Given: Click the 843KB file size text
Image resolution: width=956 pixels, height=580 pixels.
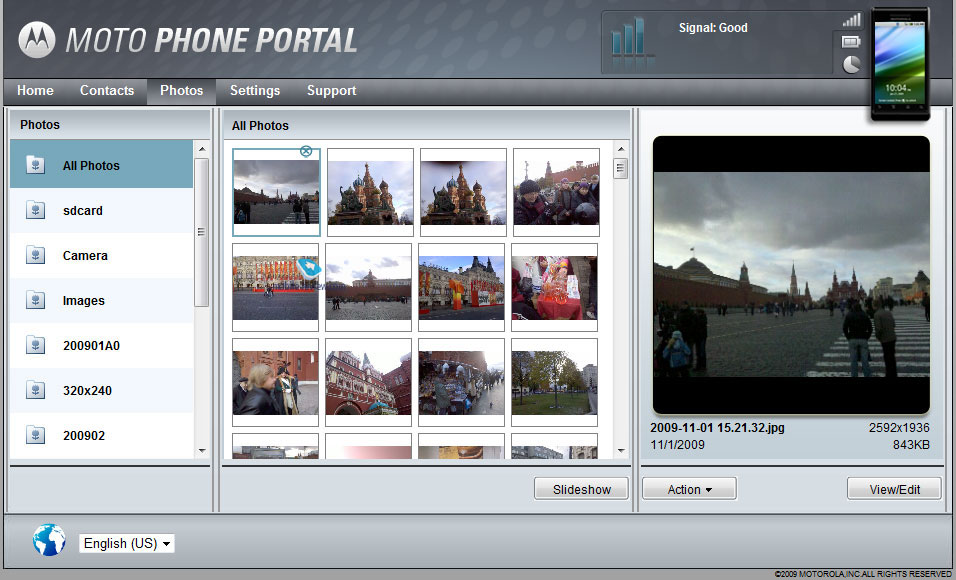Looking at the screenshot, I should pyautogui.click(x=911, y=445).
